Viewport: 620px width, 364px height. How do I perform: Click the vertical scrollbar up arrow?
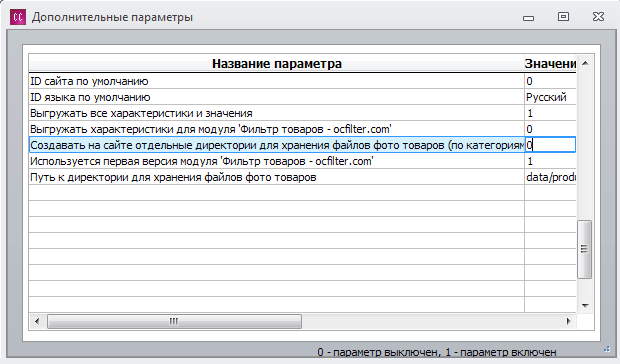pos(585,63)
